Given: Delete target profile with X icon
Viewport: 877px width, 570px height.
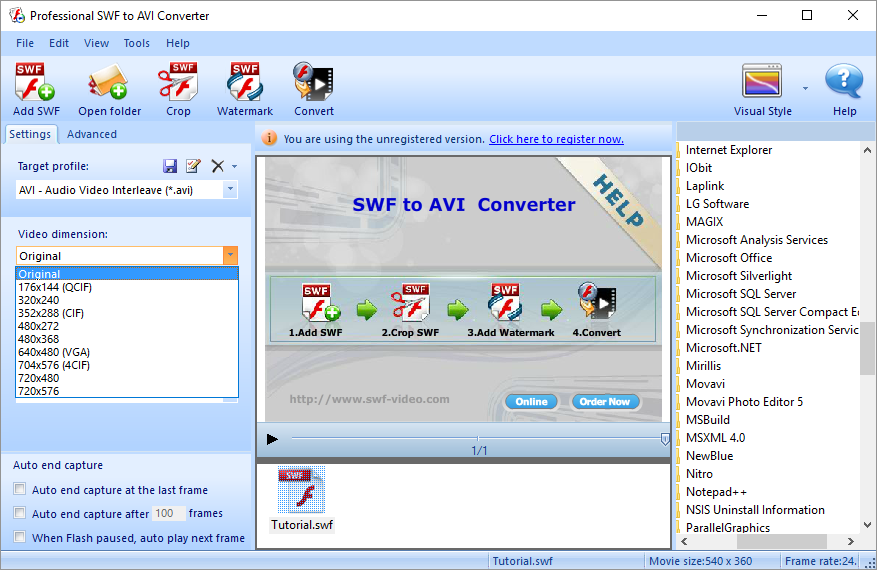Looking at the screenshot, I should pos(218,166).
